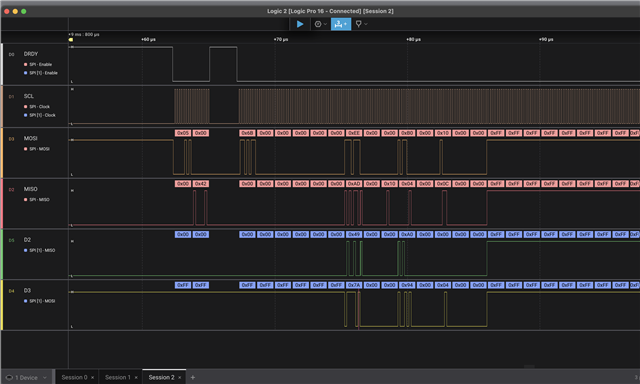Open the 1 Device selector
This screenshot has width=640, height=384.
(27, 377)
